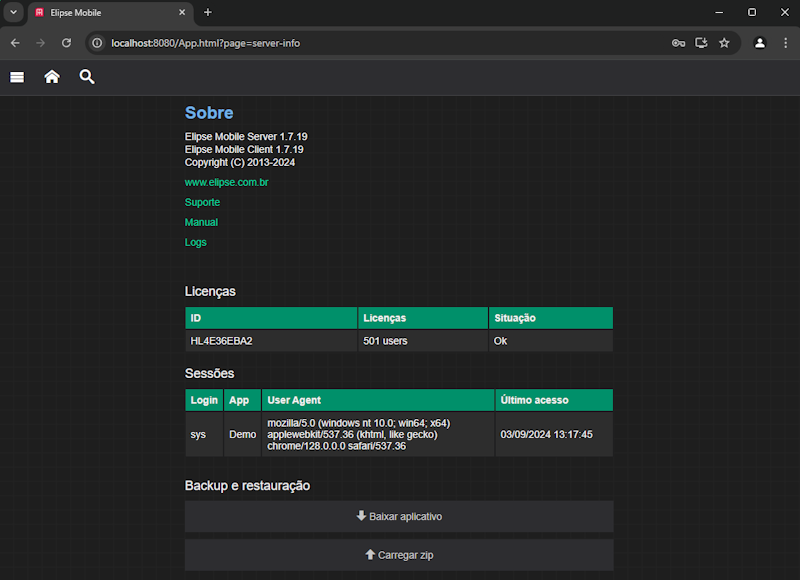Open the password key icon

pos(678,43)
